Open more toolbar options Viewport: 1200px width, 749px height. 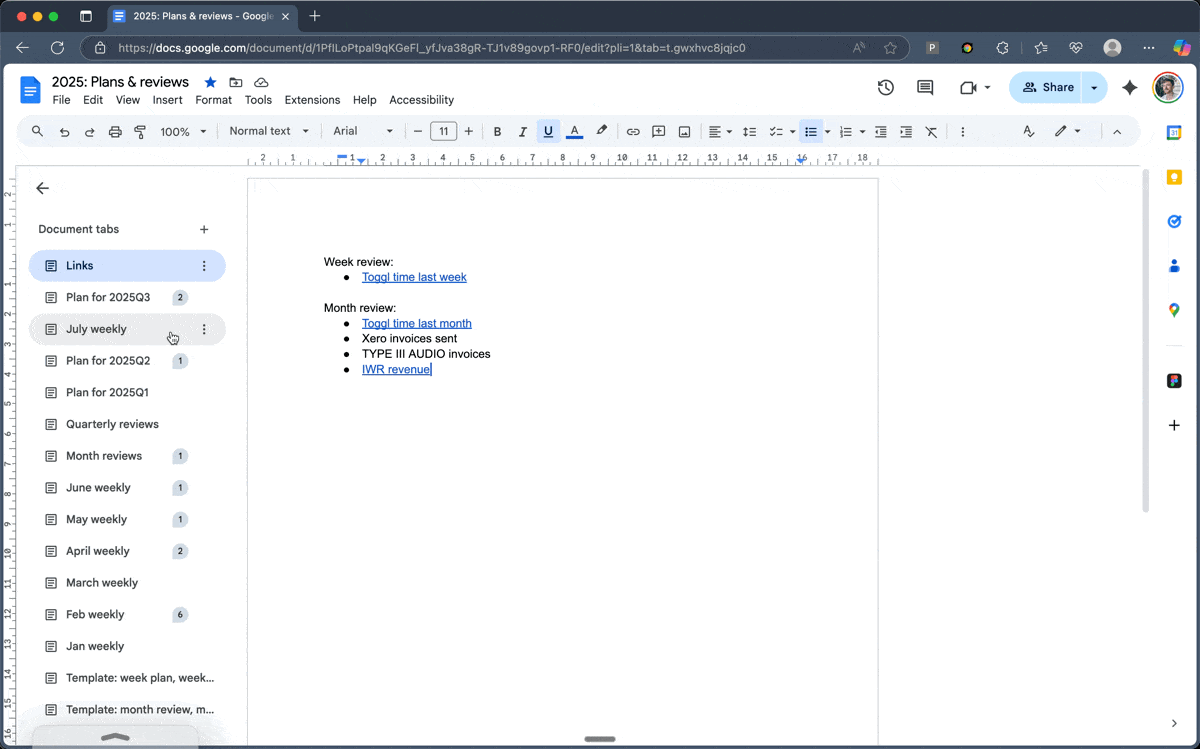click(x=963, y=131)
